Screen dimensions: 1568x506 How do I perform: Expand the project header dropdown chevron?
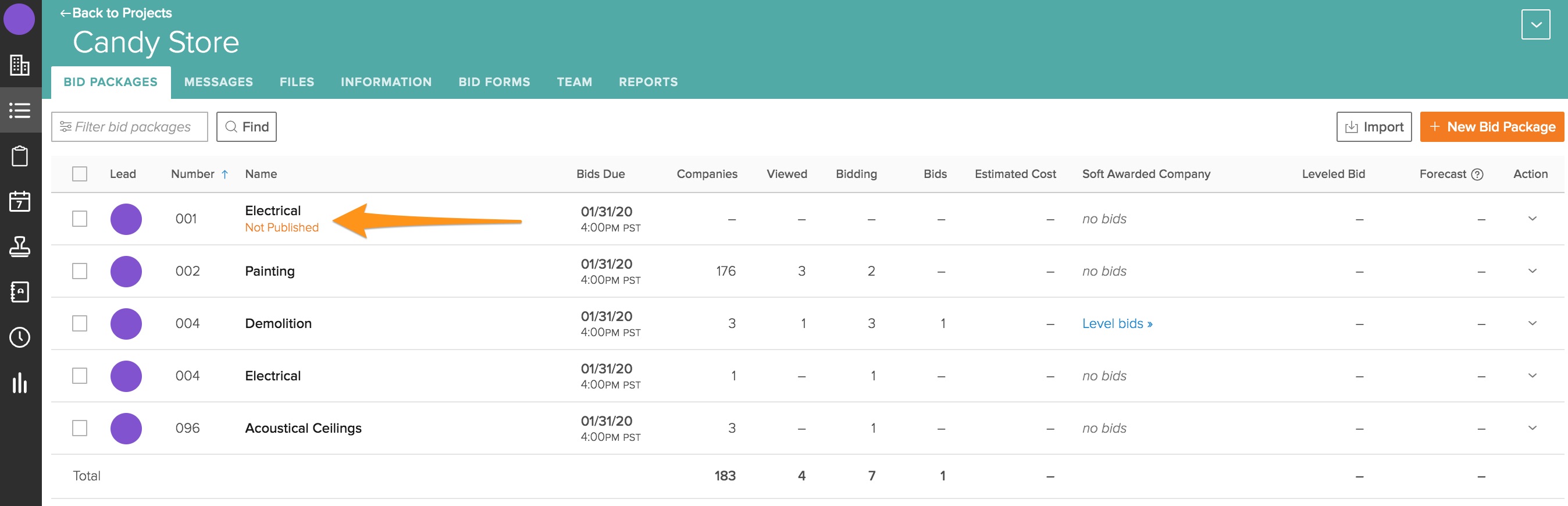pos(1535,25)
